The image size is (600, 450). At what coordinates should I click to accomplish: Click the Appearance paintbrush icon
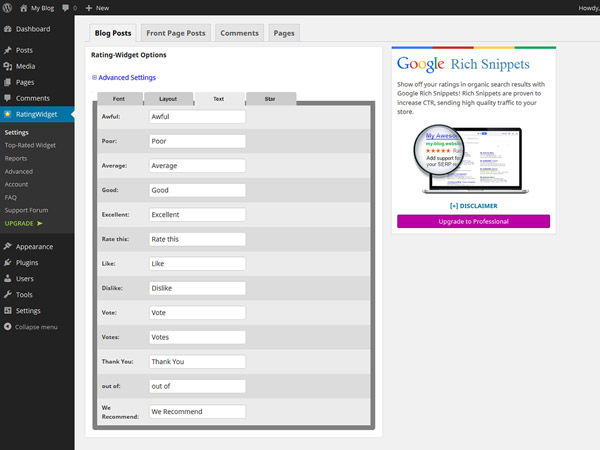coord(8,246)
